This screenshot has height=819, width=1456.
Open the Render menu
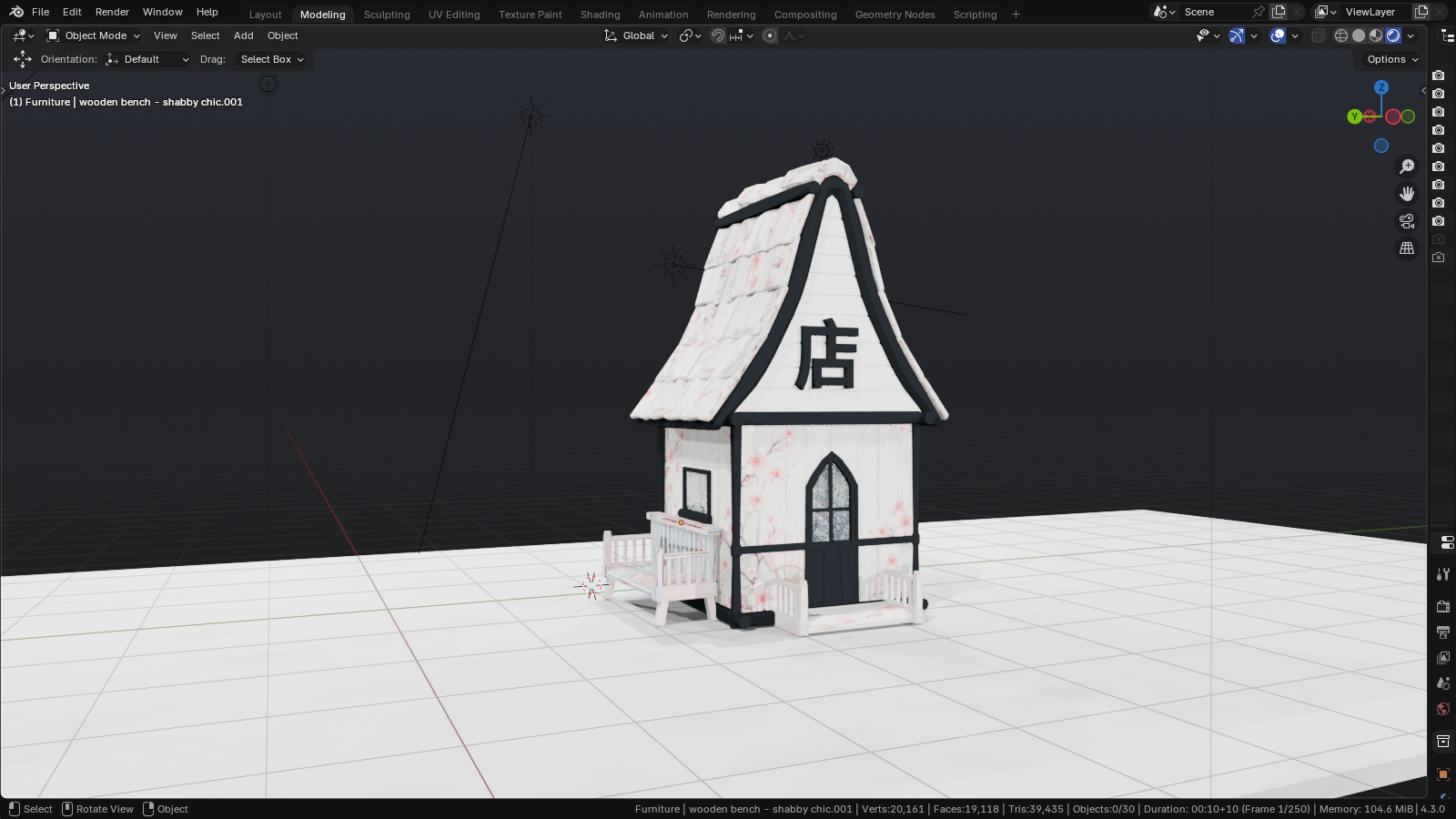[x=112, y=12]
